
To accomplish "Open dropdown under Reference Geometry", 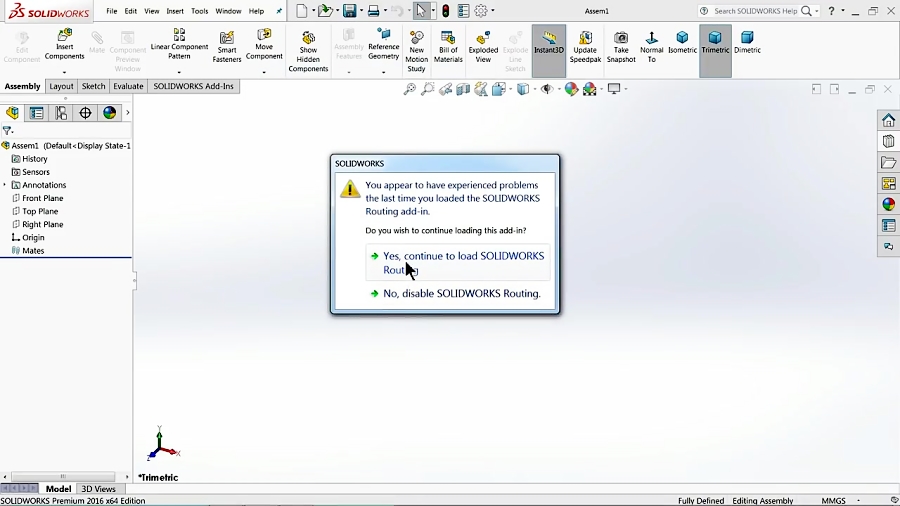I will pyautogui.click(x=383, y=73).
